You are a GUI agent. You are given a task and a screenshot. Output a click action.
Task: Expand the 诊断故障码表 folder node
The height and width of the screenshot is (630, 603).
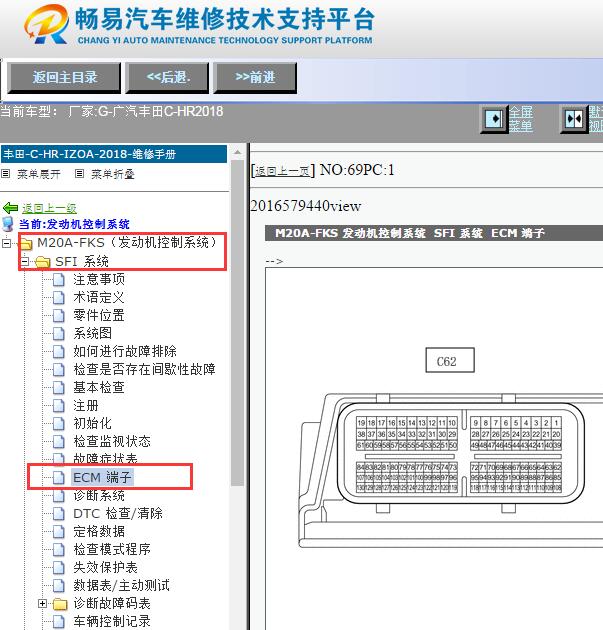pyautogui.click(x=43, y=603)
